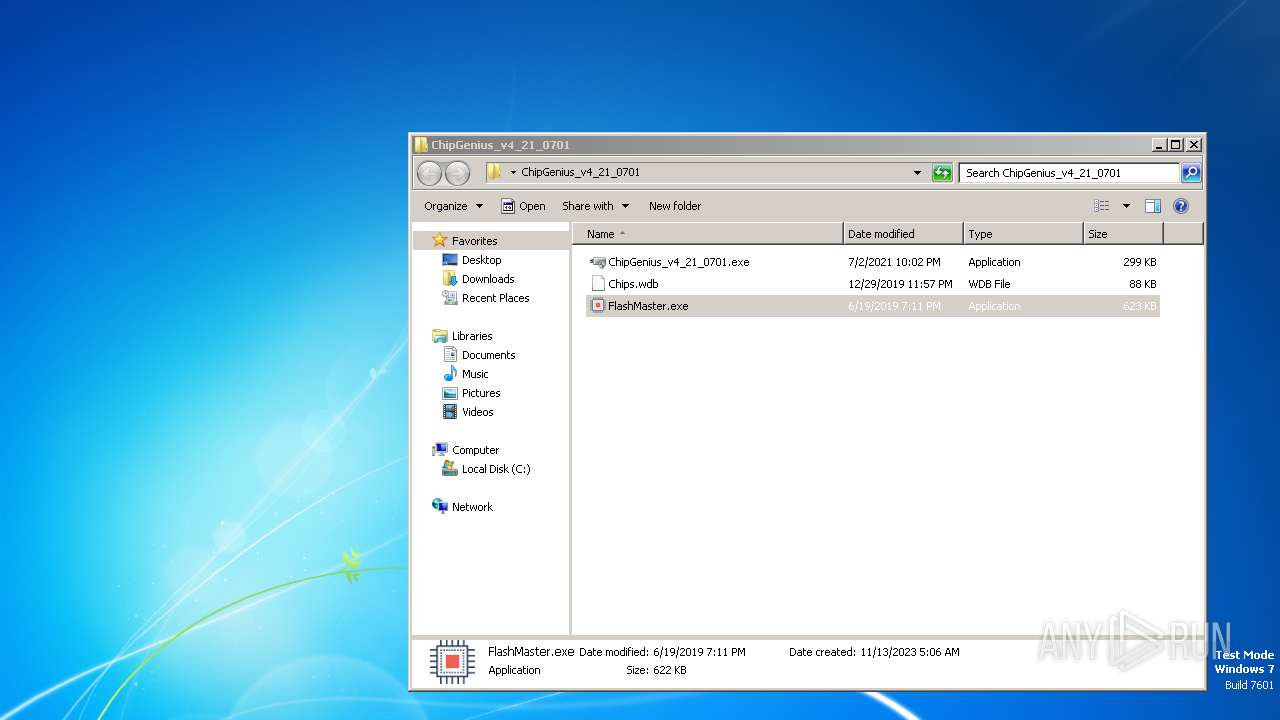
Task: Open the Share with dropdown menu
Action: 595,206
